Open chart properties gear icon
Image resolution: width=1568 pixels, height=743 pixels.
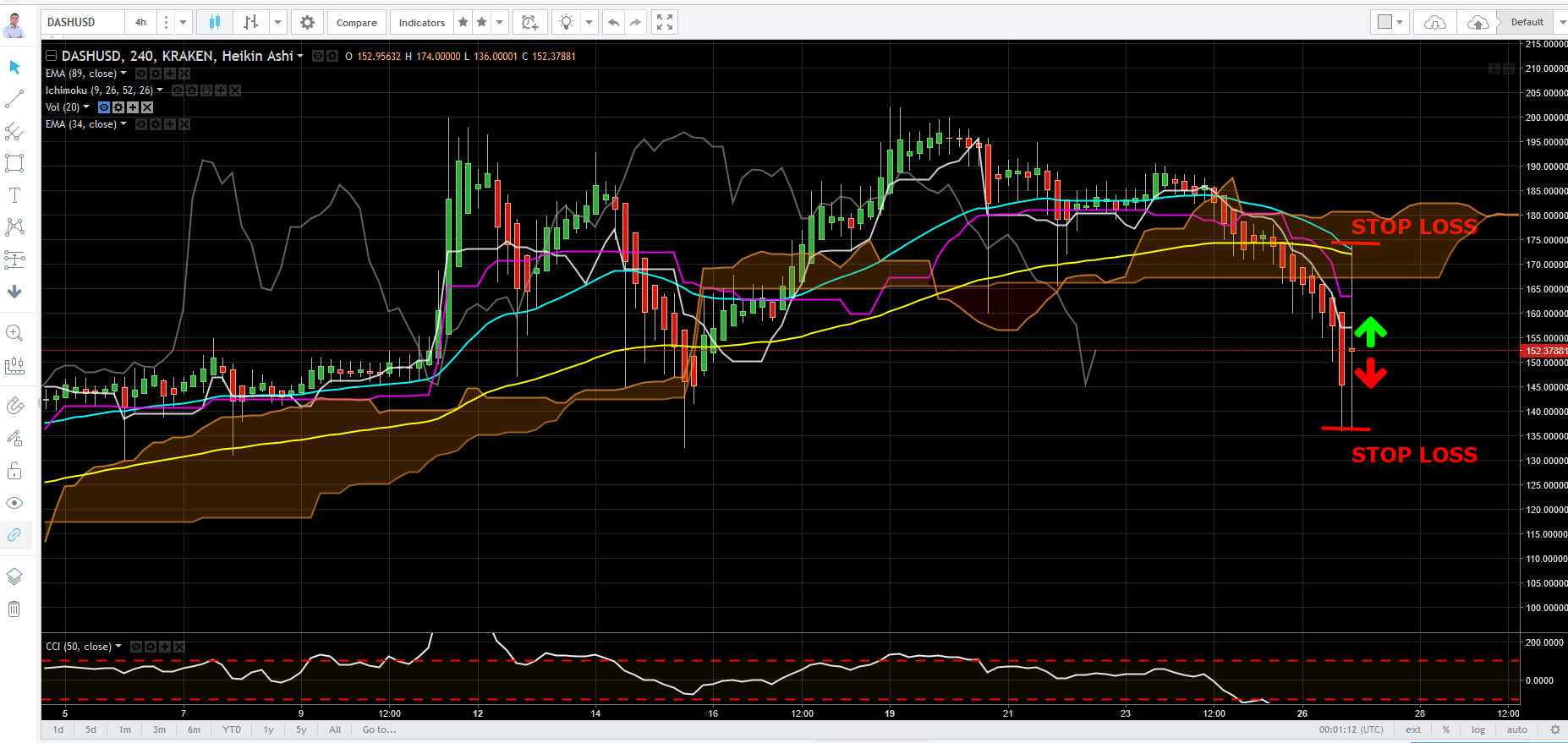coord(308,22)
